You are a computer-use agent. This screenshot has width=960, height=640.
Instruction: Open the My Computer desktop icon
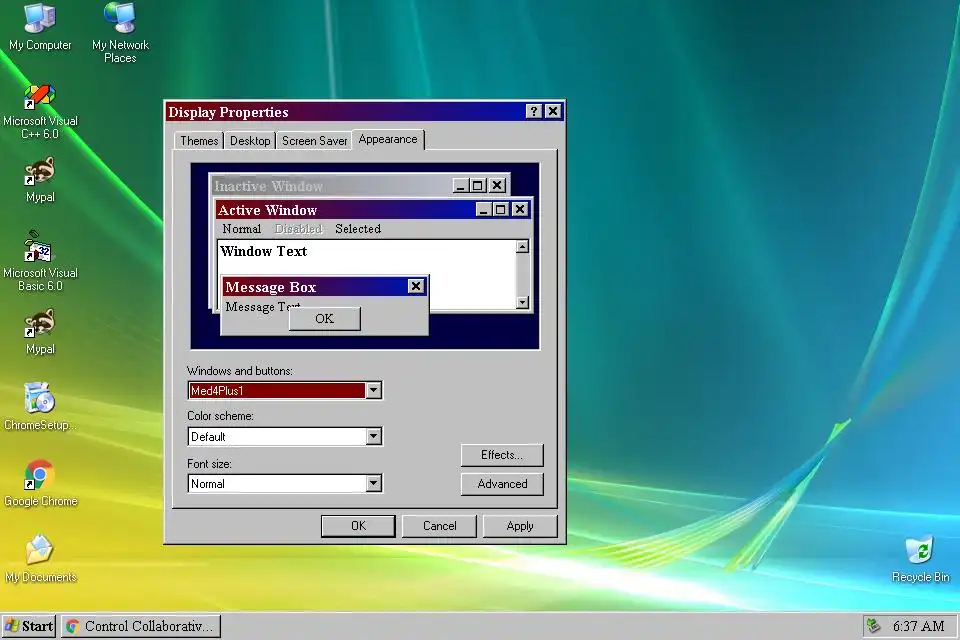tap(40, 28)
